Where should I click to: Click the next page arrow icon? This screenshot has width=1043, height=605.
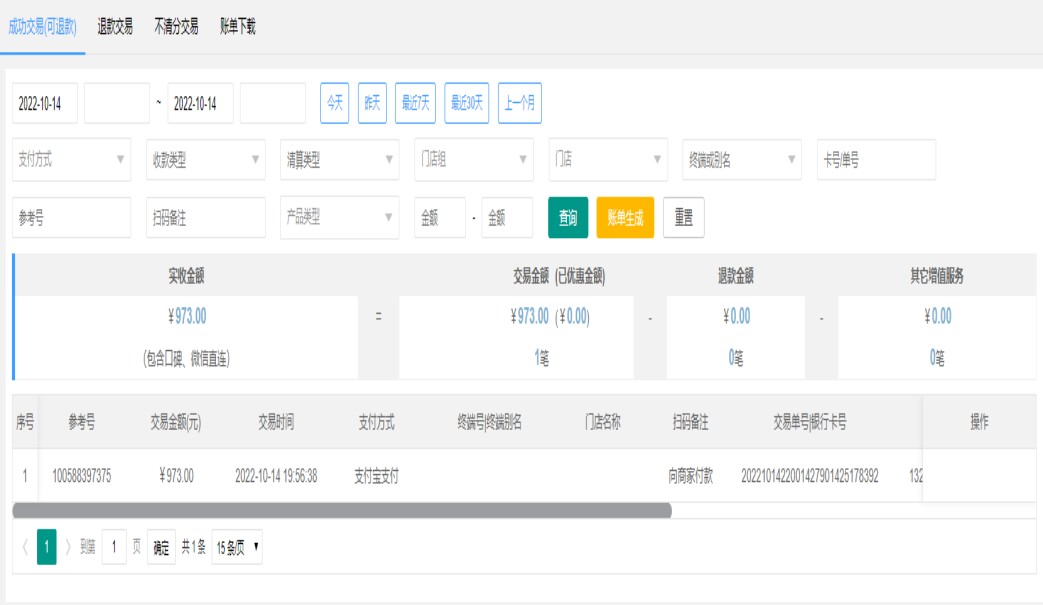(x=68, y=547)
